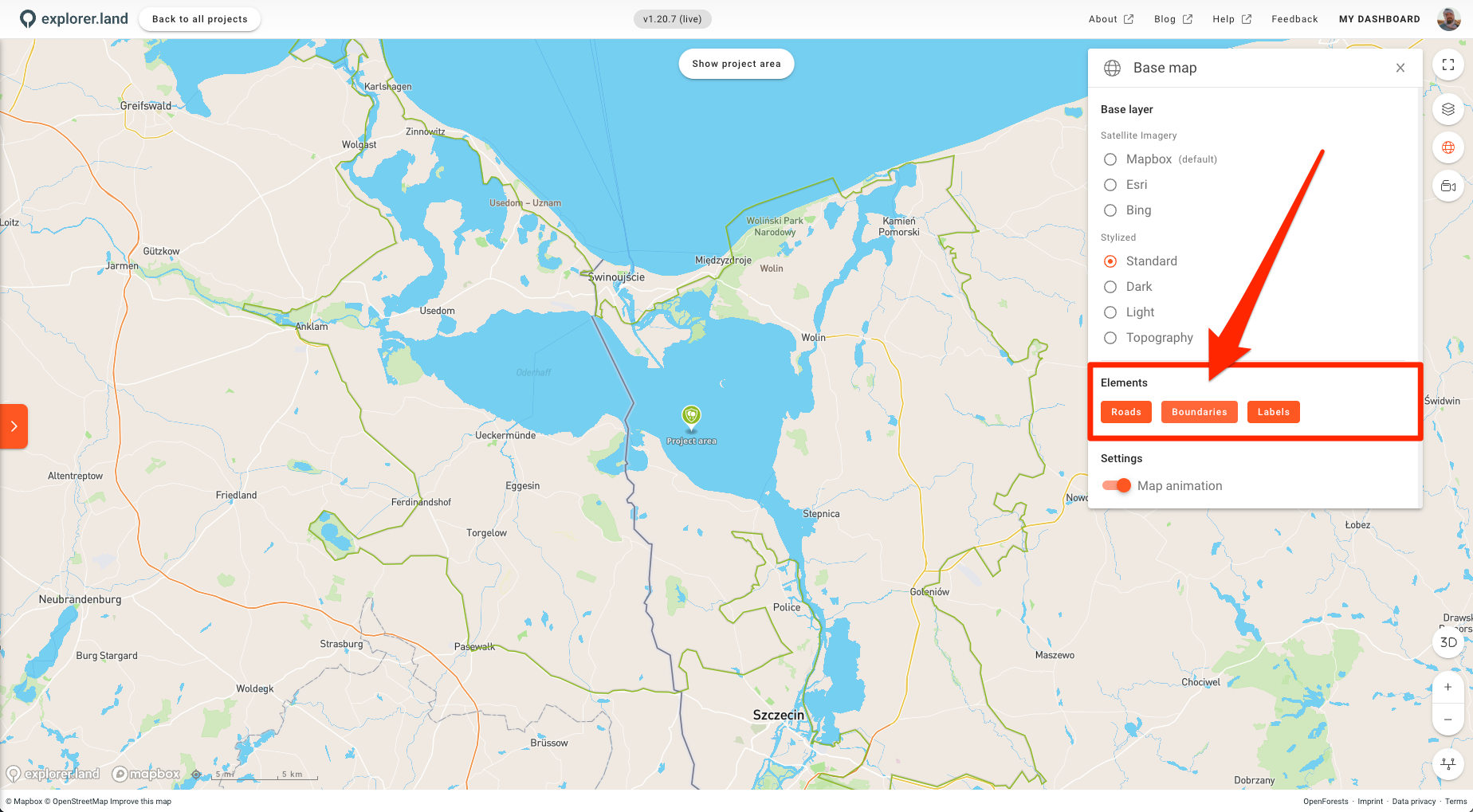This screenshot has width=1473, height=812.
Task: Choose the Dark stylized base layer
Action: coord(1110,287)
